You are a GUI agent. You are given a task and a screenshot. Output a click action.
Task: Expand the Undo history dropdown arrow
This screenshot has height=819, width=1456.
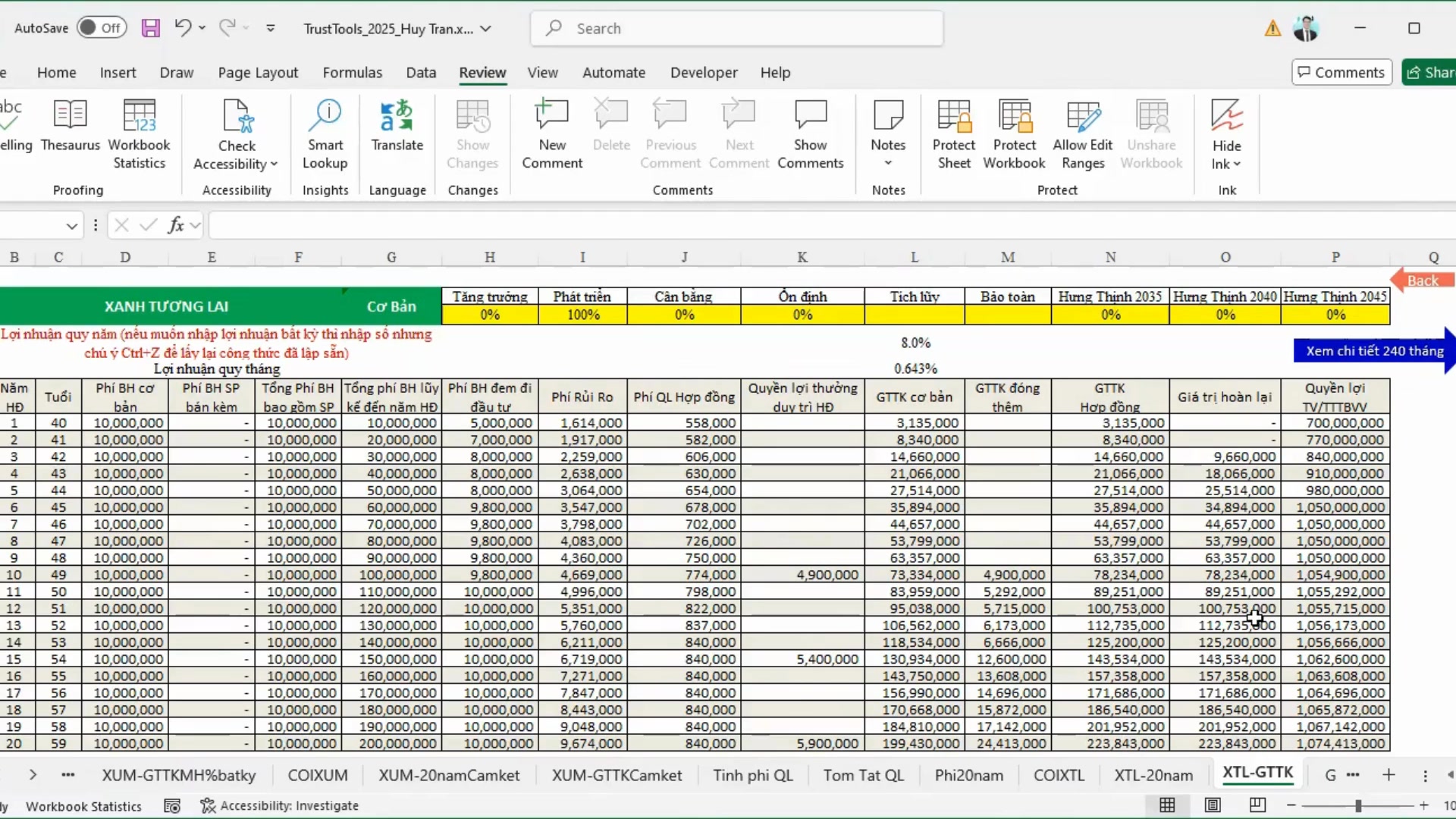(202, 28)
